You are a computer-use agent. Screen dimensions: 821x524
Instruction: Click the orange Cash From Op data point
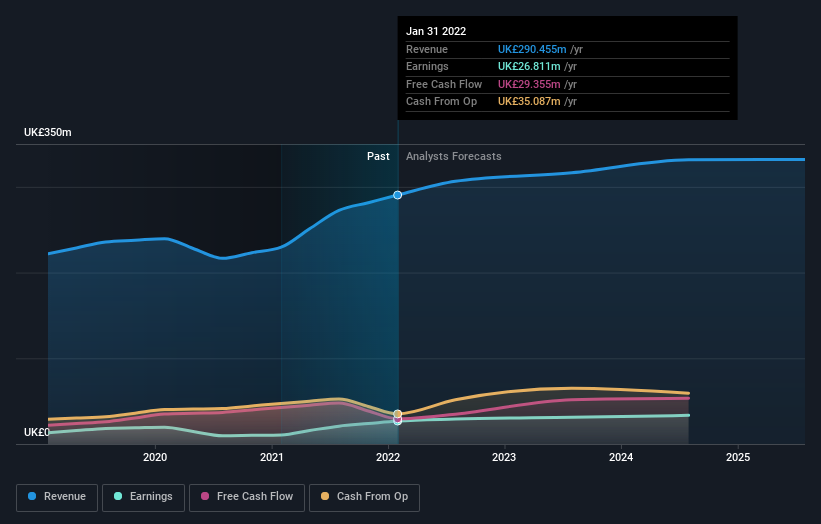click(397, 414)
